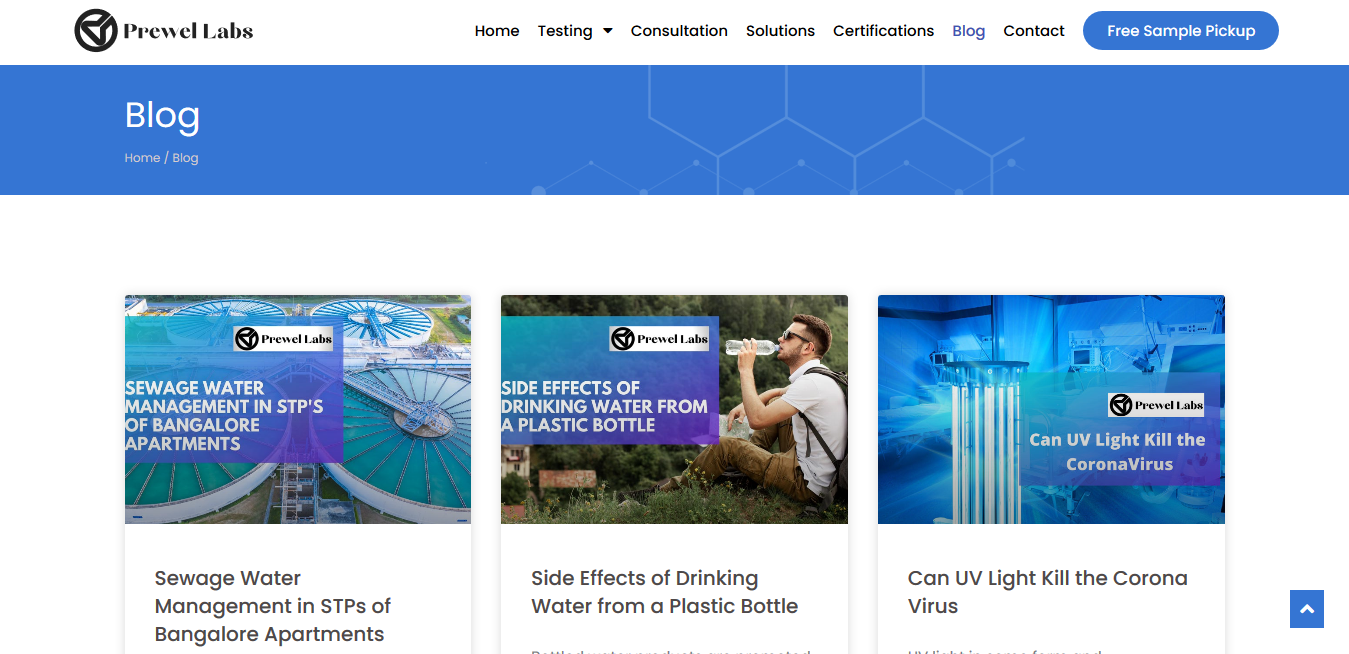Expand the Testing dropdown arrow
The image size is (1349, 654).
[x=607, y=31]
